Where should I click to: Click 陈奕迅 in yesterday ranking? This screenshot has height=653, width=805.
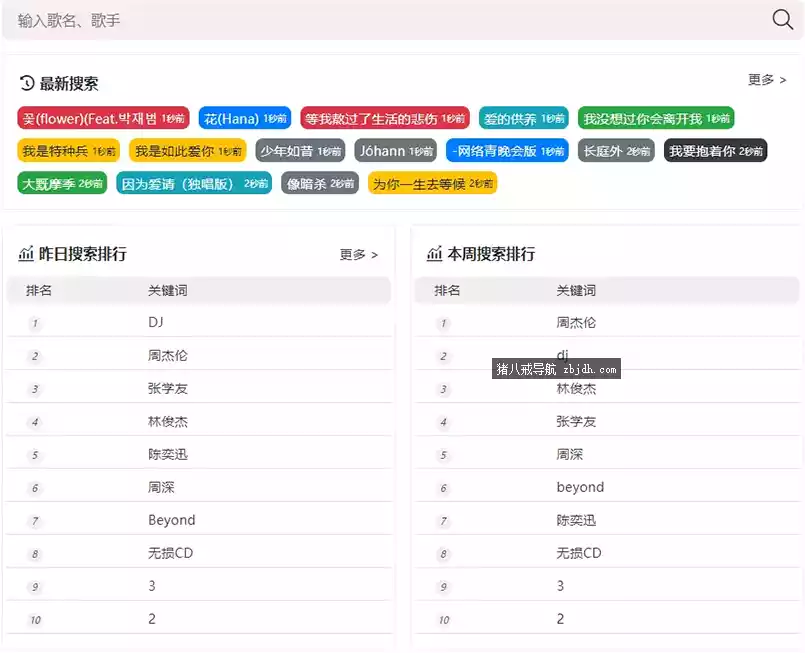click(x=168, y=454)
